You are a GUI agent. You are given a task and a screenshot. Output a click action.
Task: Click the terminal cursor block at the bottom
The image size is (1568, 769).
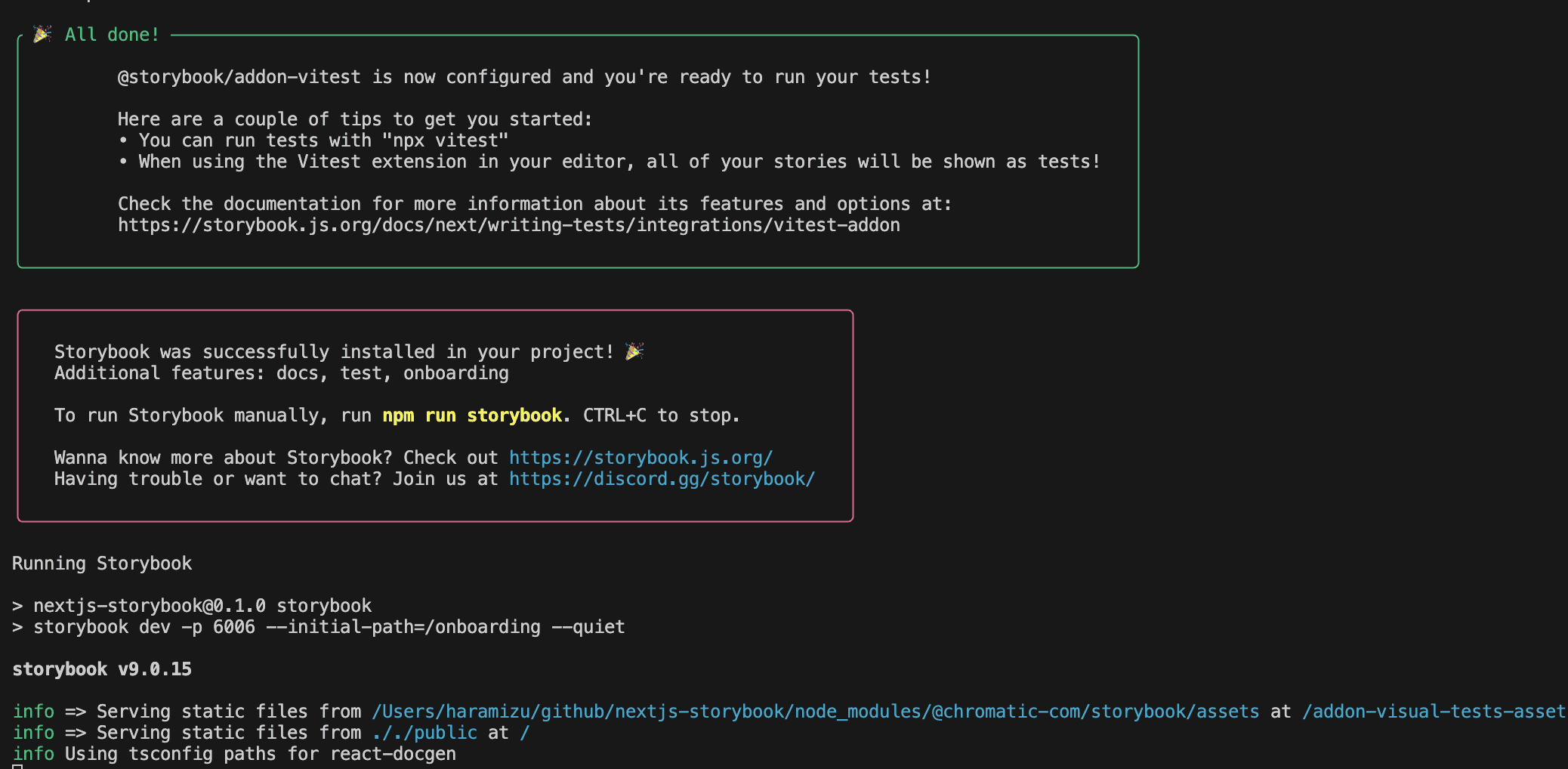pos(17,766)
